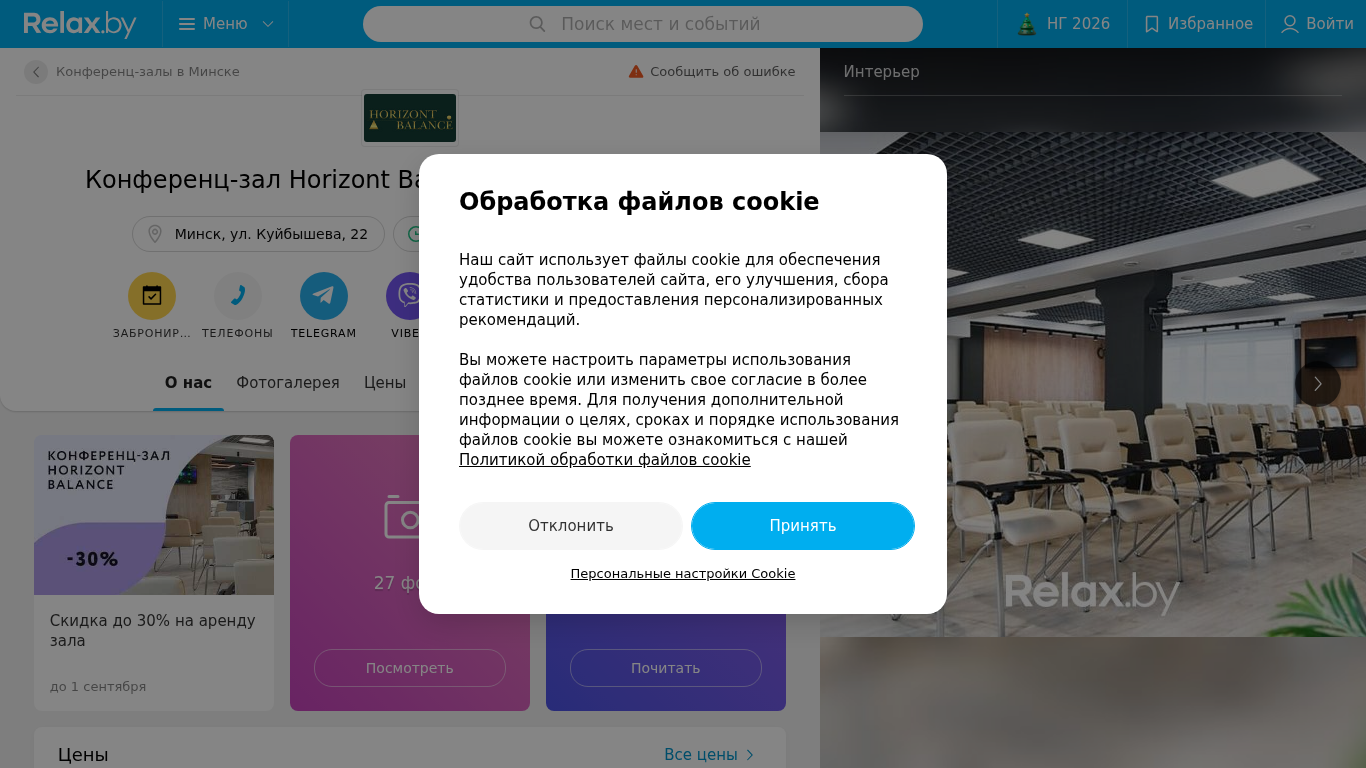The height and width of the screenshot is (768, 1366).
Task: Accept cookies with Принять button
Action: (803, 526)
